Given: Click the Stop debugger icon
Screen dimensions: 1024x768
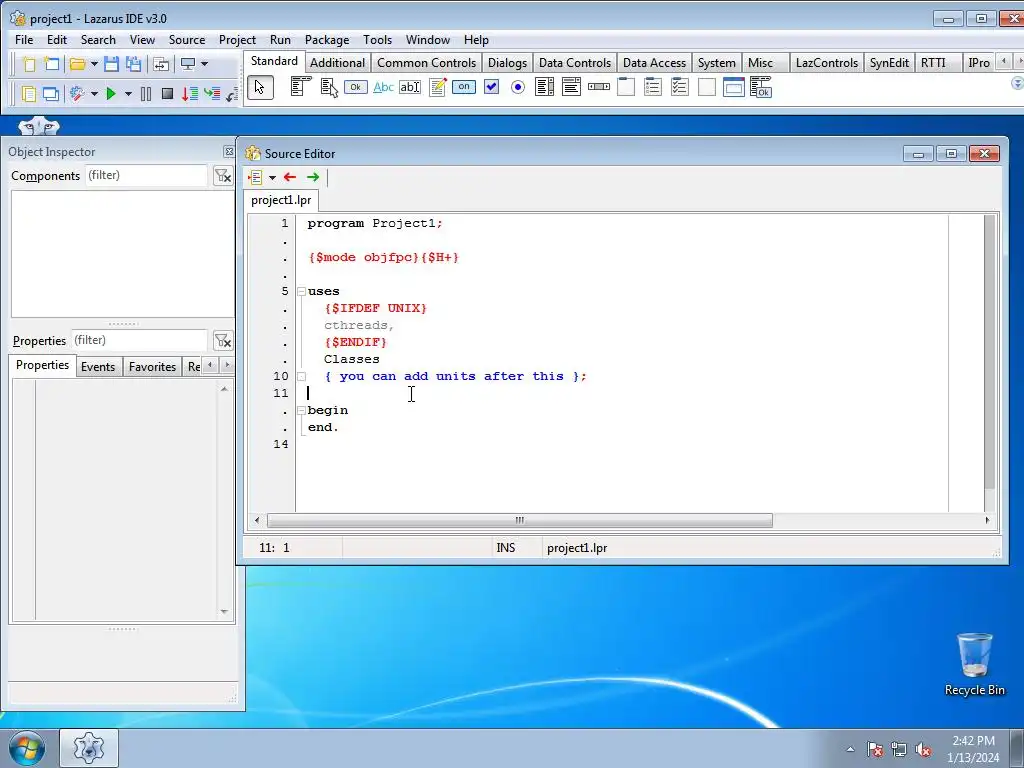Looking at the screenshot, I should (167, 94).
